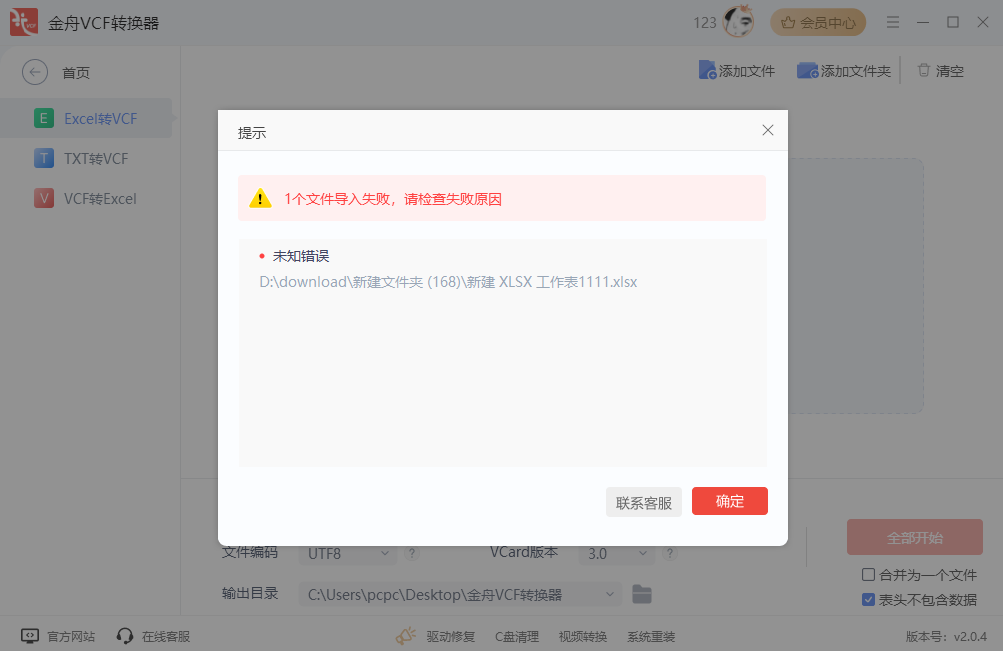
Task: Click the red V icon for VCF转Excel
Action: tap(43, 198)
